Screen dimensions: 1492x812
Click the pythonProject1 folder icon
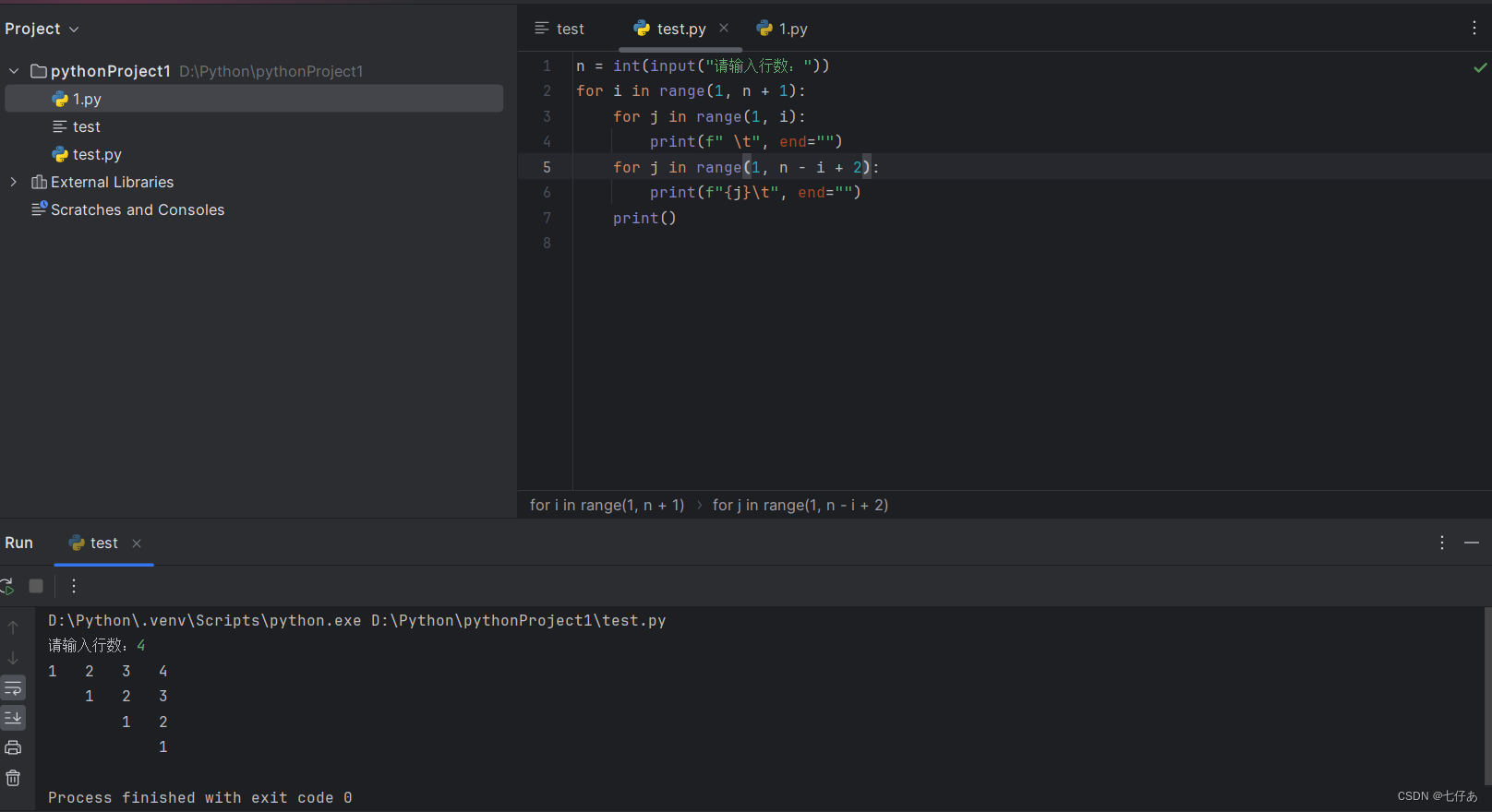[x=39, y=71]
